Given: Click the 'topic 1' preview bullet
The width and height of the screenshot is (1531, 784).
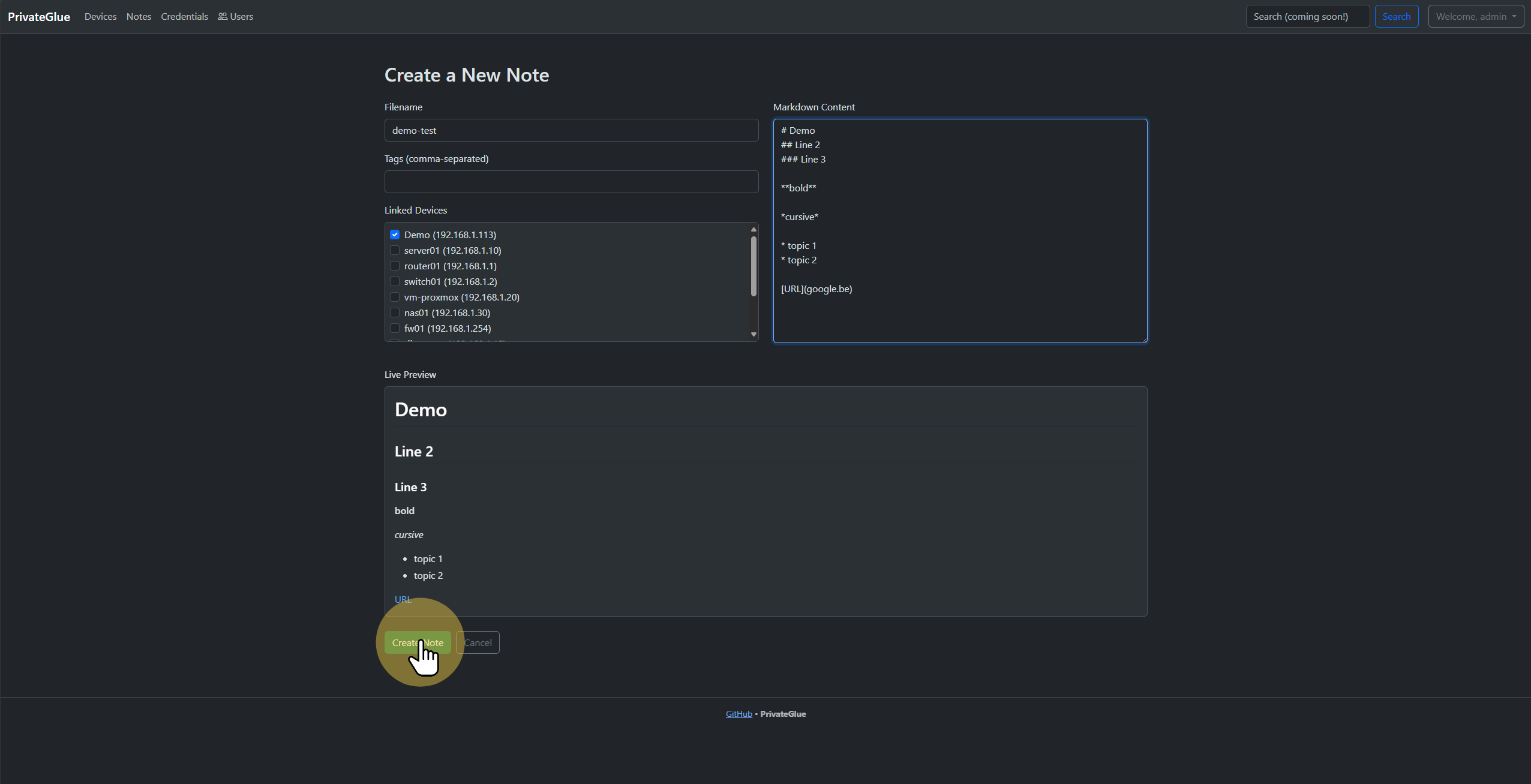Looking at the screenshot, I should [428, 558].
